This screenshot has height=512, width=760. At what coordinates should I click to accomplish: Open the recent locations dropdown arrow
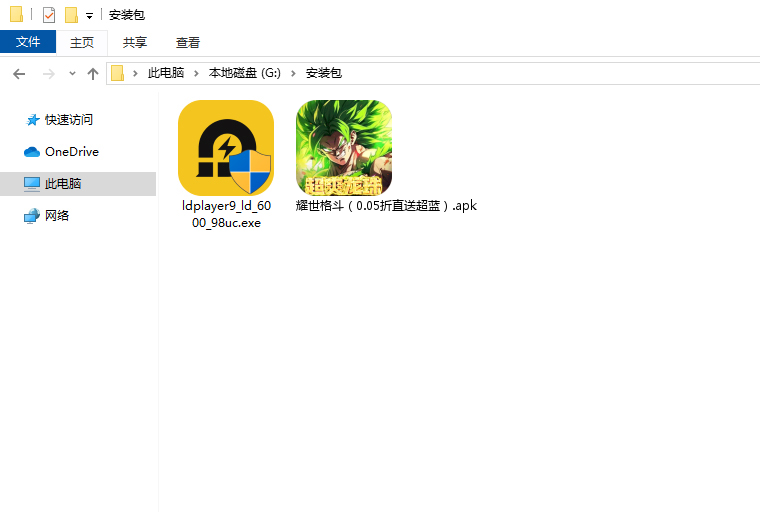click(x=72, y=74)
